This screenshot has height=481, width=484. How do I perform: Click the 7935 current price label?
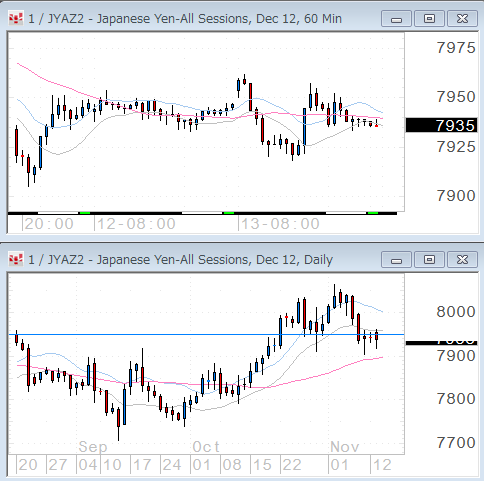pos(441,125)
